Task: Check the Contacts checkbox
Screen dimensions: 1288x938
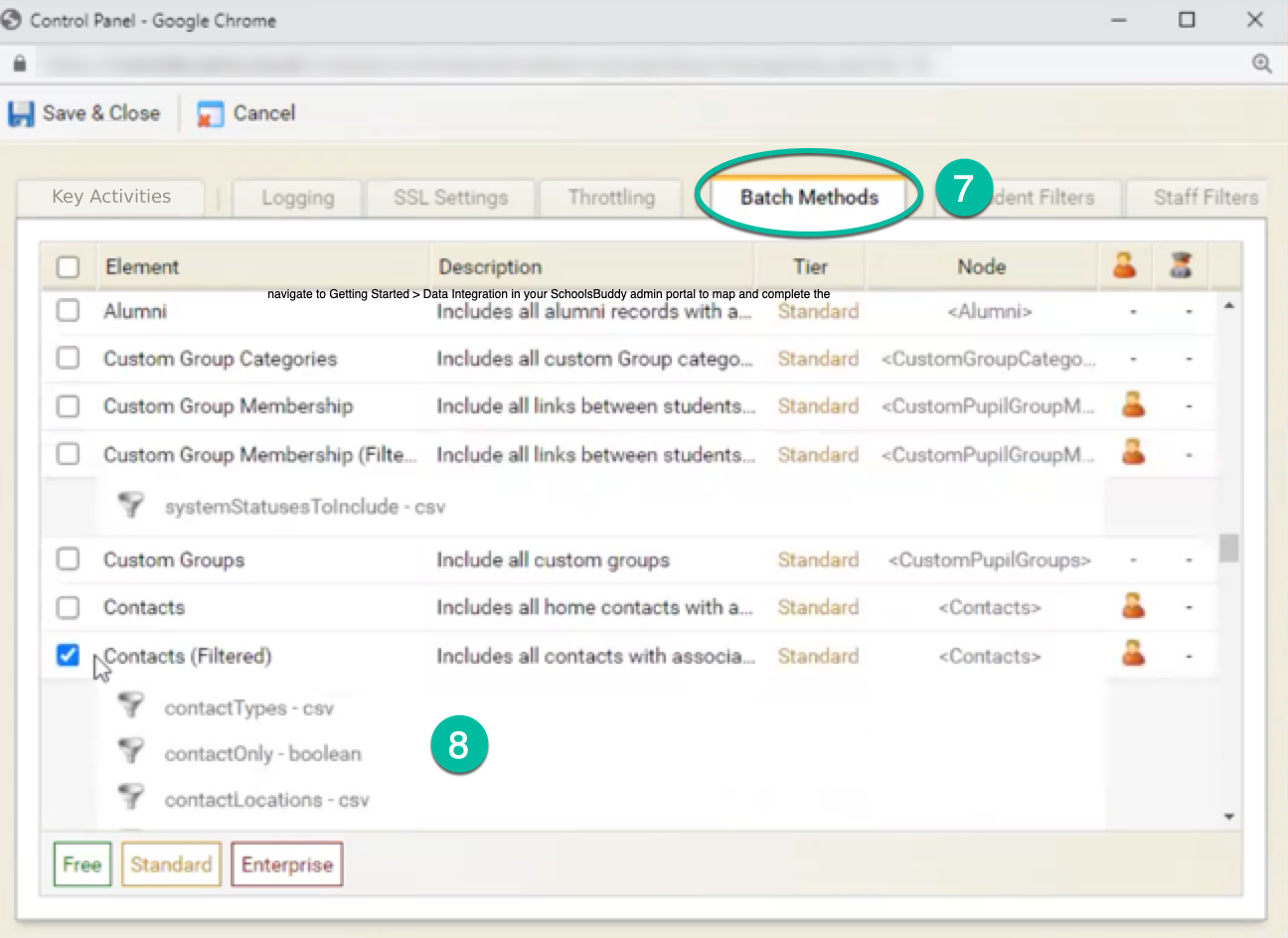Action: (x=68, y=606)
